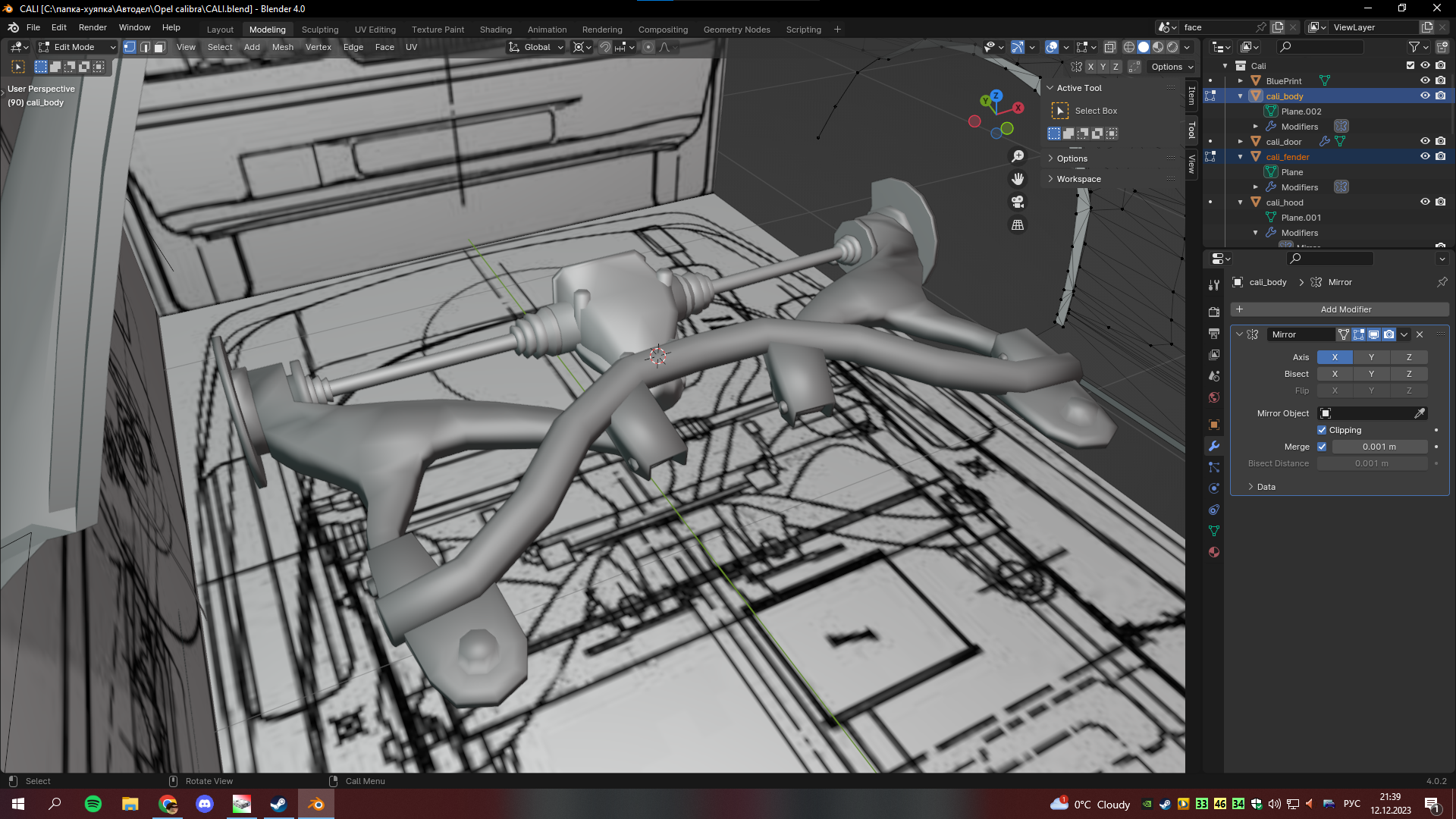Open the Material properties tab
This screenshot has width=1456, height=819.
[x=1214, y=552]
